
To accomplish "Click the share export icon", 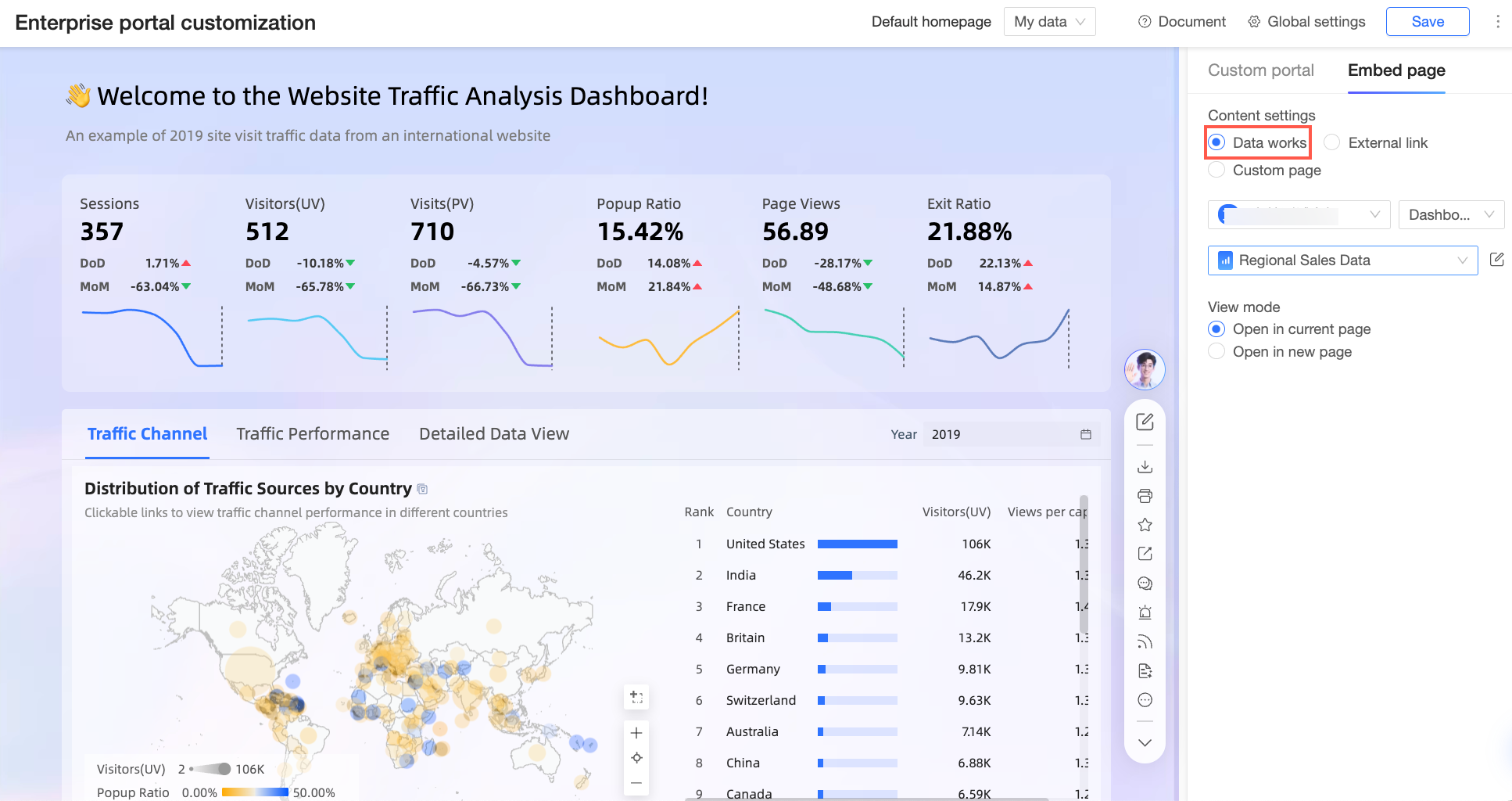I will click(x=1145, y=554).
